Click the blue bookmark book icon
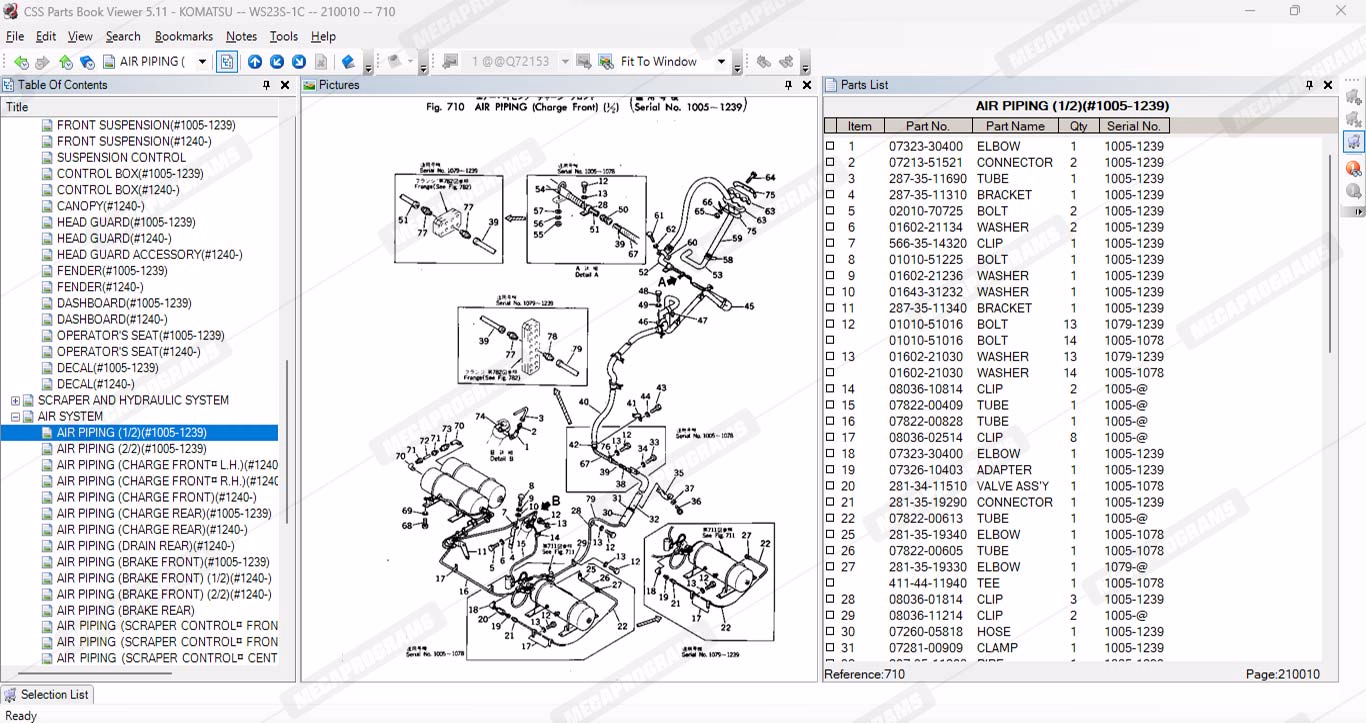The width and height of the screenshot is (1366, 723). pyautogui.click(x=348, y=62)
